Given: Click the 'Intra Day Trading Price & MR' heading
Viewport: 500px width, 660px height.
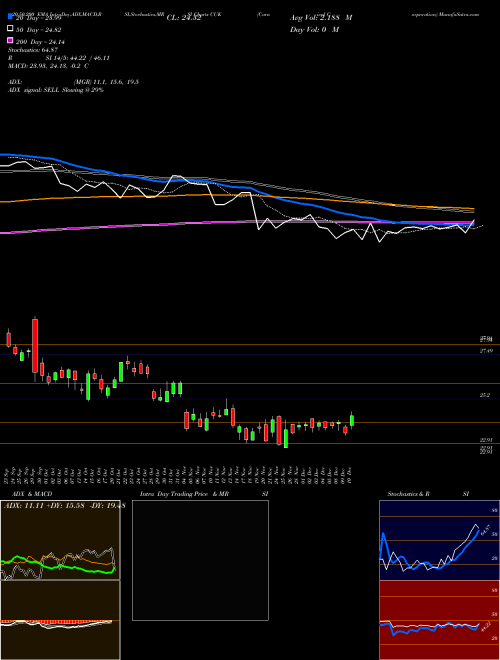Looking at the screenshot, I should [184, 494].
